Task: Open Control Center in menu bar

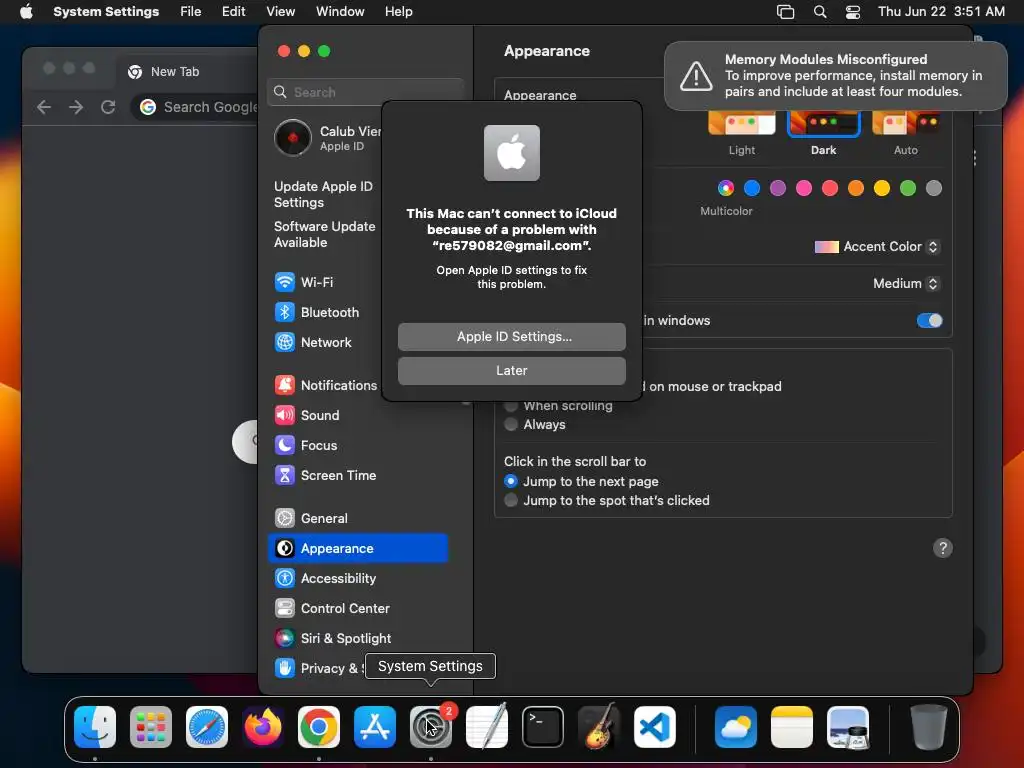Action: click(852, 12)
